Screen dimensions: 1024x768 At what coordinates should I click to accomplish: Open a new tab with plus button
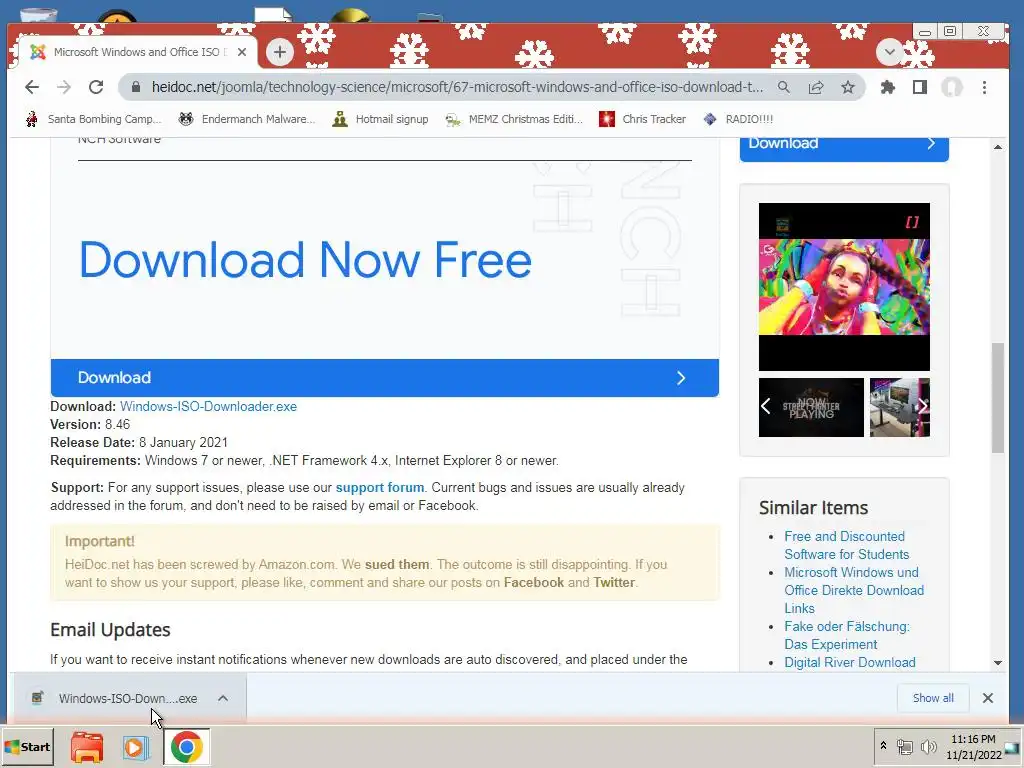pos(280,52)
